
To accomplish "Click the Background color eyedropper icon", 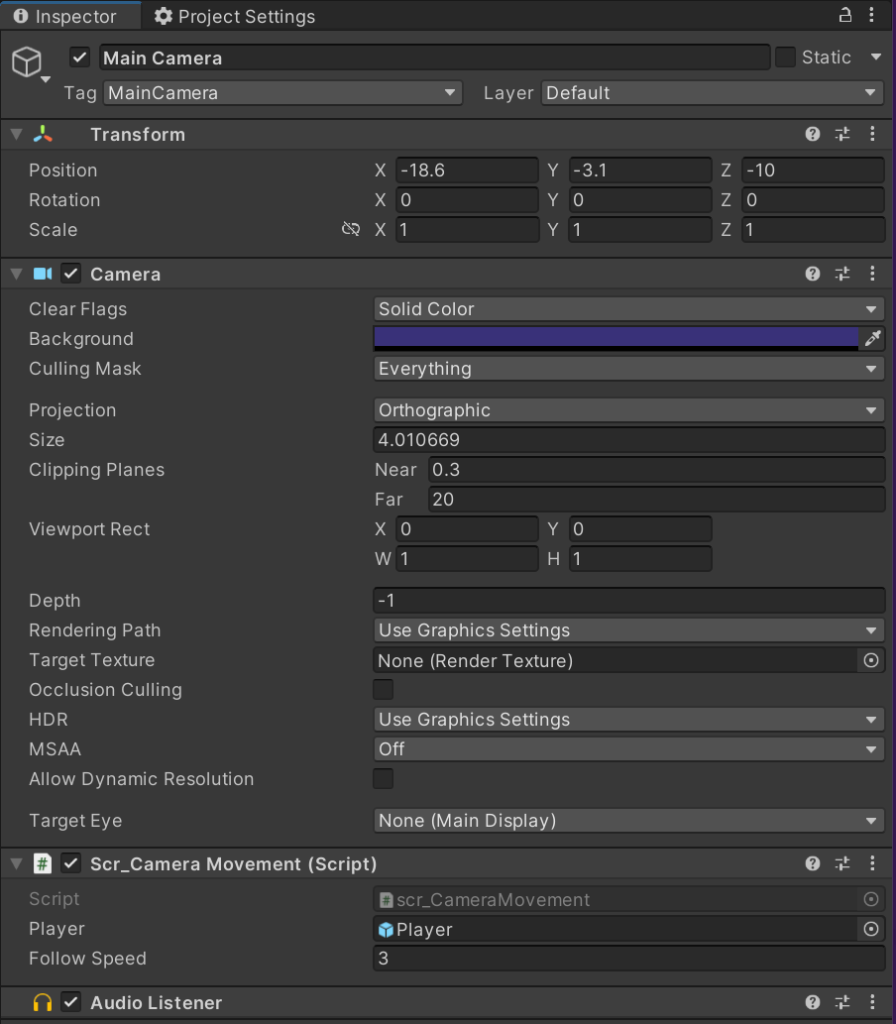I will pyautogui.click(x=873, y=339).
